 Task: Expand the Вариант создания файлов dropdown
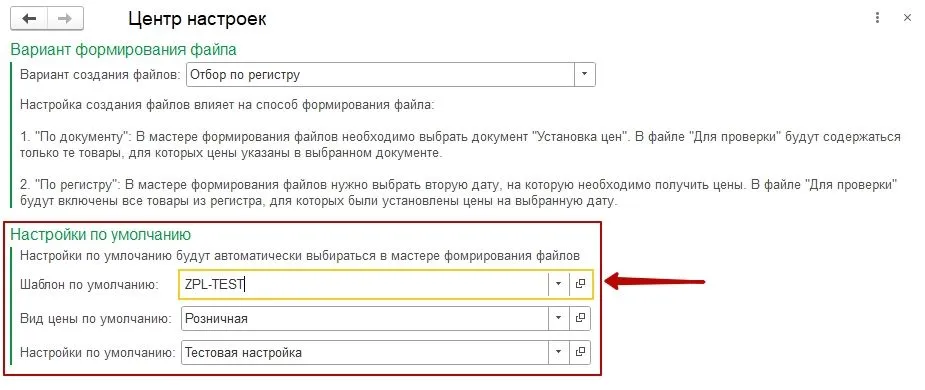click(585, 75)
